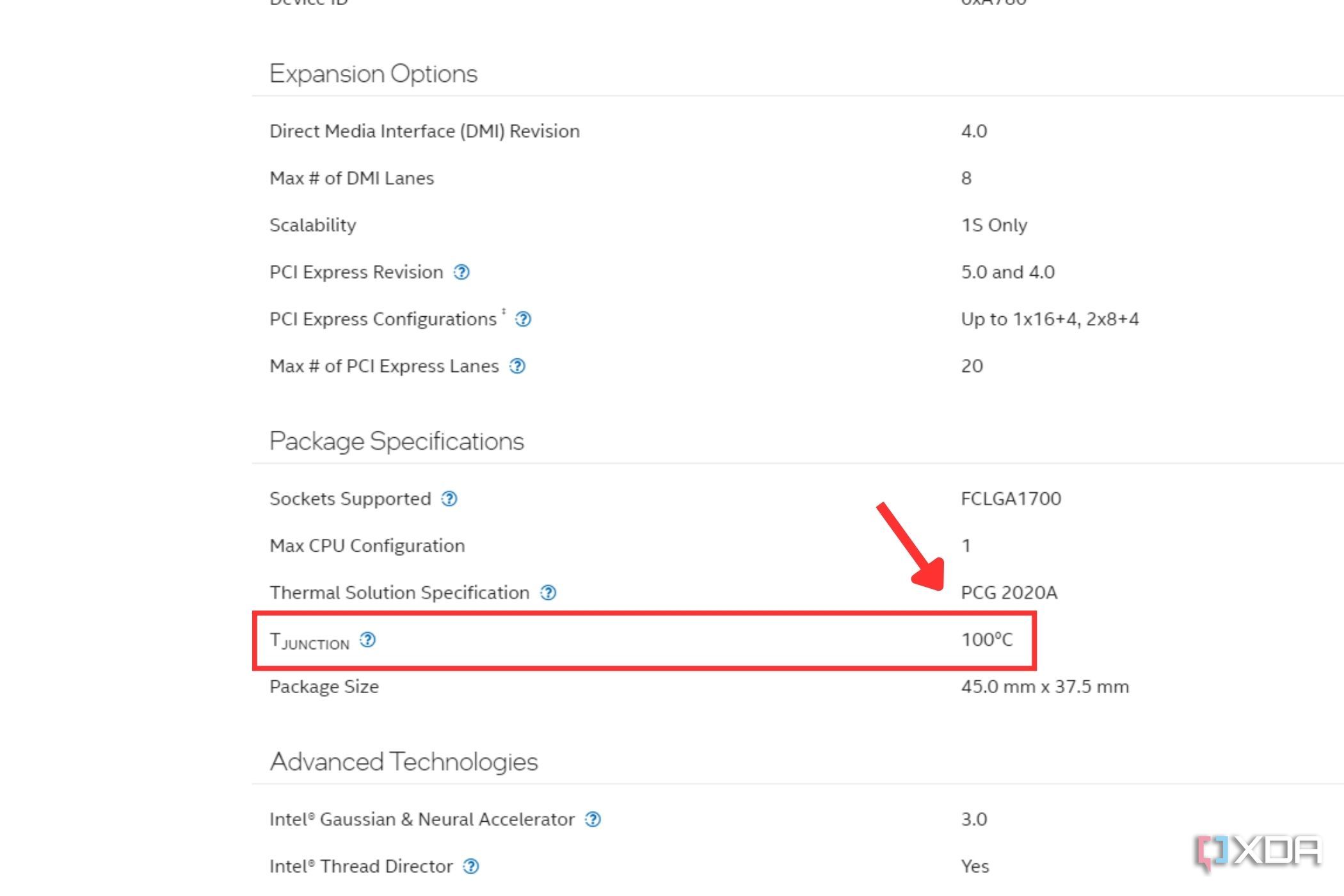Viewport: 1344px width, 896px height.
Task: Open the Thermal Solution Specification tooltip
Action: [x=549, y=593]
